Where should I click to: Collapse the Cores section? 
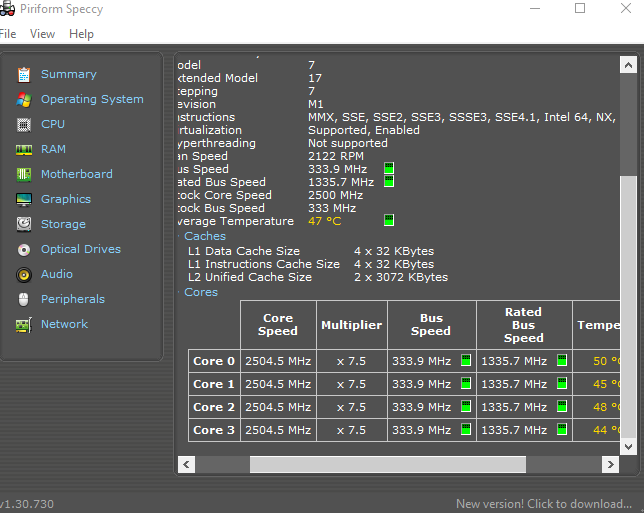pos(179,292)
